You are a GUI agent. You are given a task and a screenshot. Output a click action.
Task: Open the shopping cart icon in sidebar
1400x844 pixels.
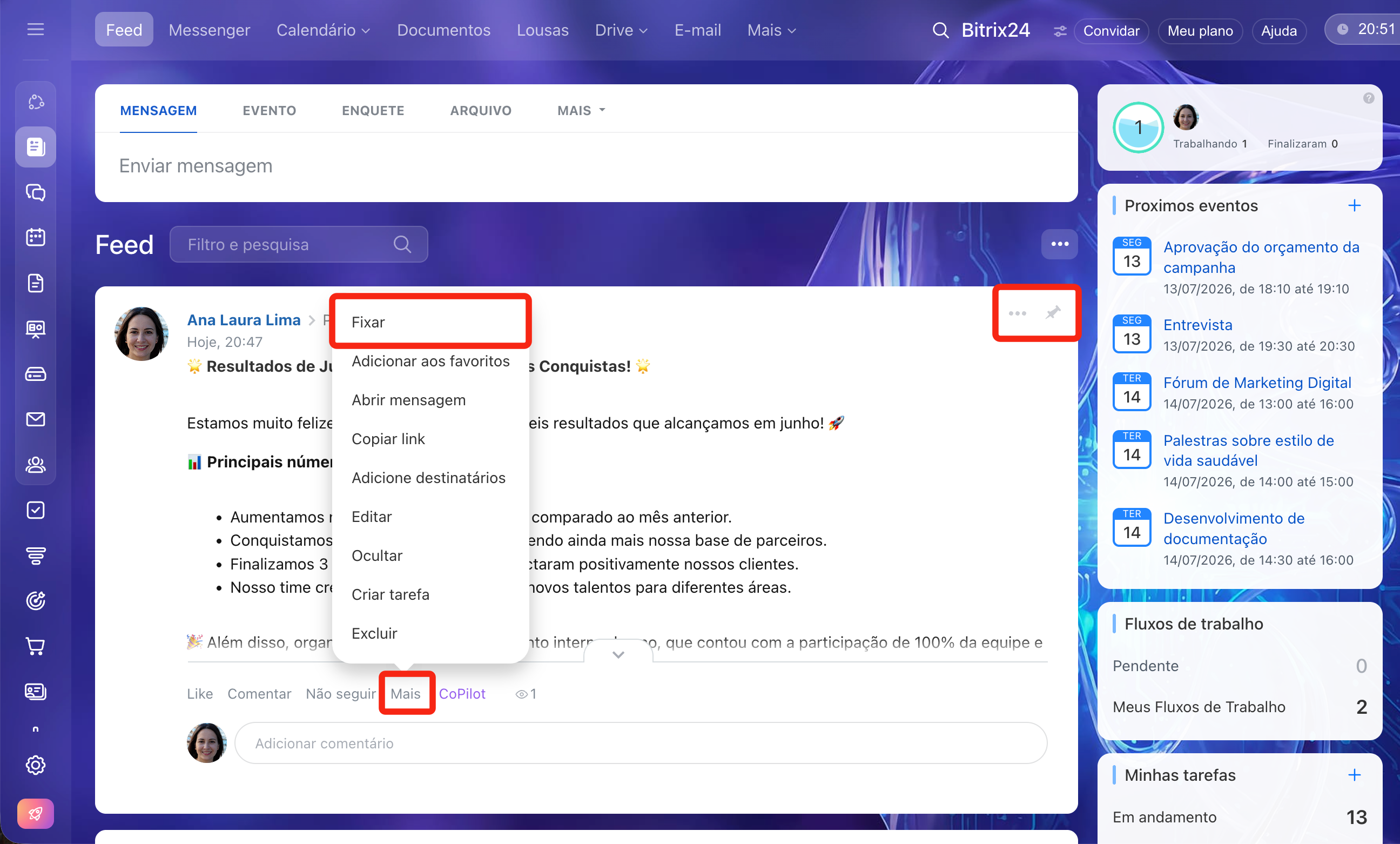click(x=36, y=646)
